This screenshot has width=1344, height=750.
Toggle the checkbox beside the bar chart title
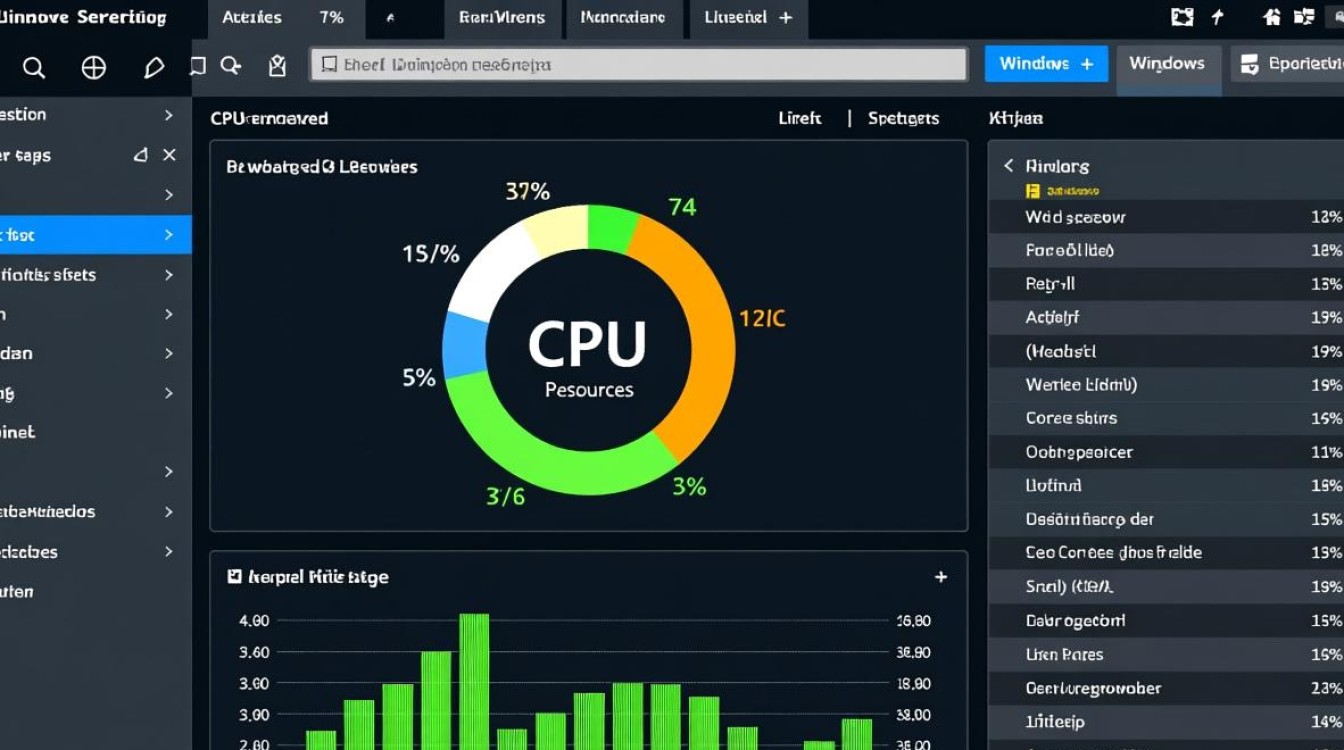[x=235, y=577]
